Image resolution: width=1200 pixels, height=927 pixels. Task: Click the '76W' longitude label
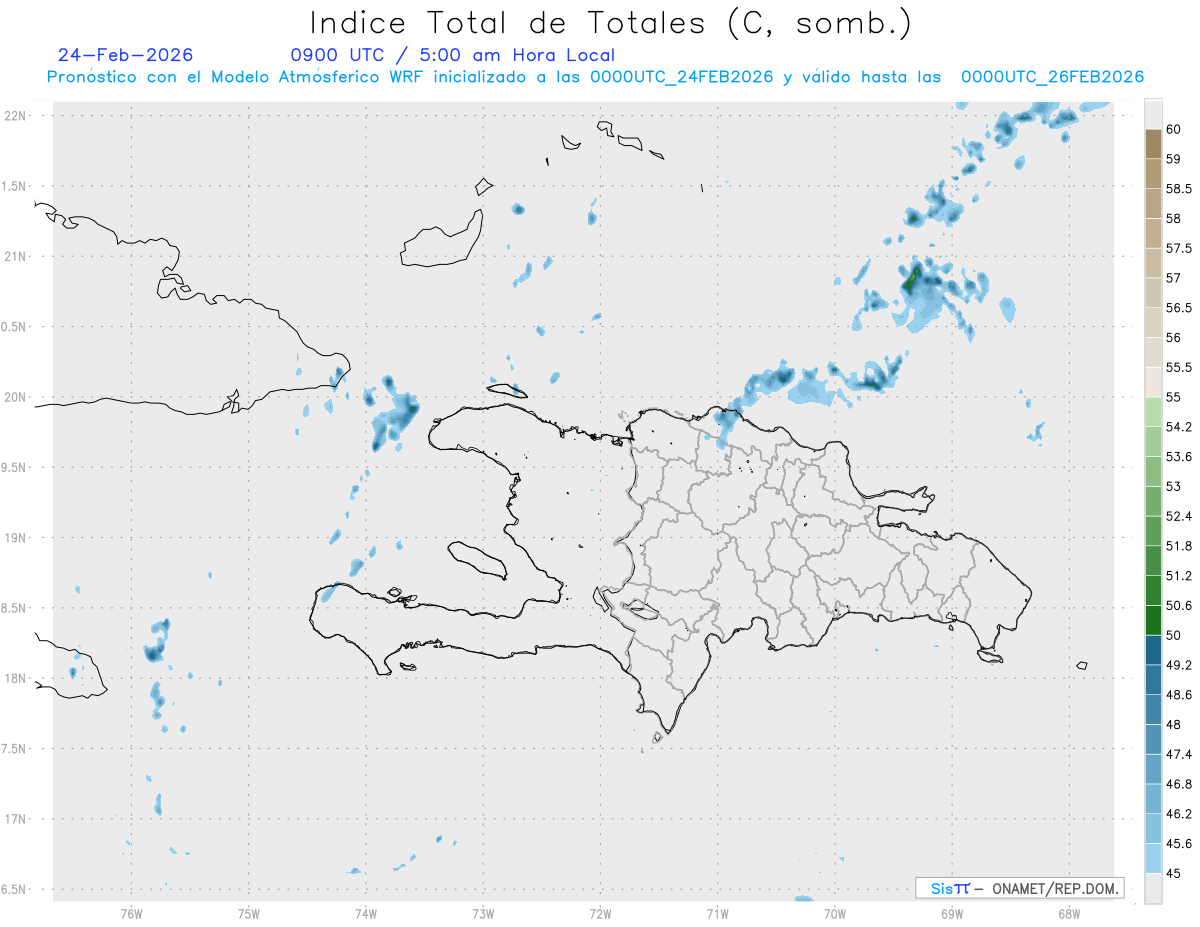point(131,913)
